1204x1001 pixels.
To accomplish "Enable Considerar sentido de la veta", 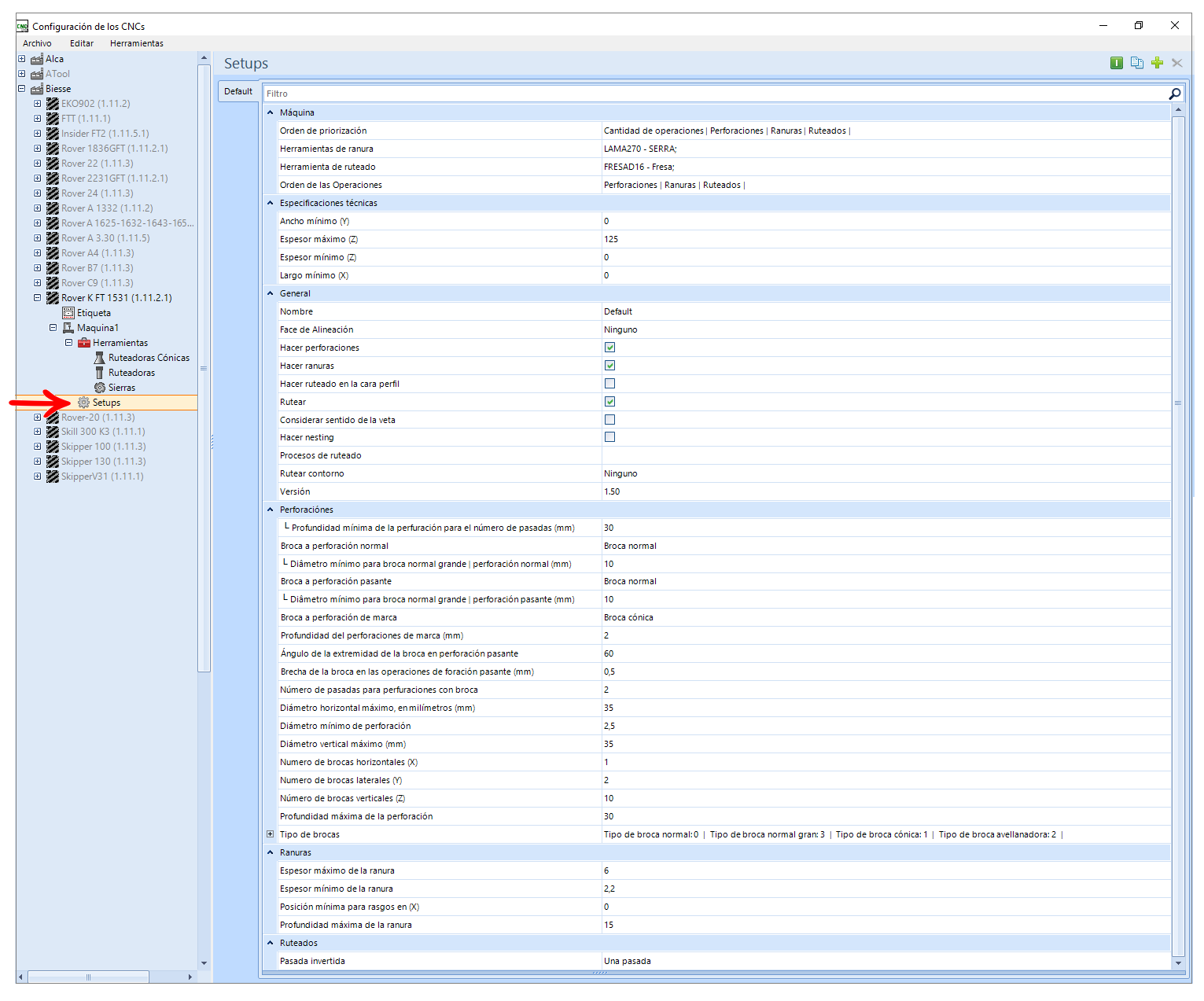I will coord(609,420).
